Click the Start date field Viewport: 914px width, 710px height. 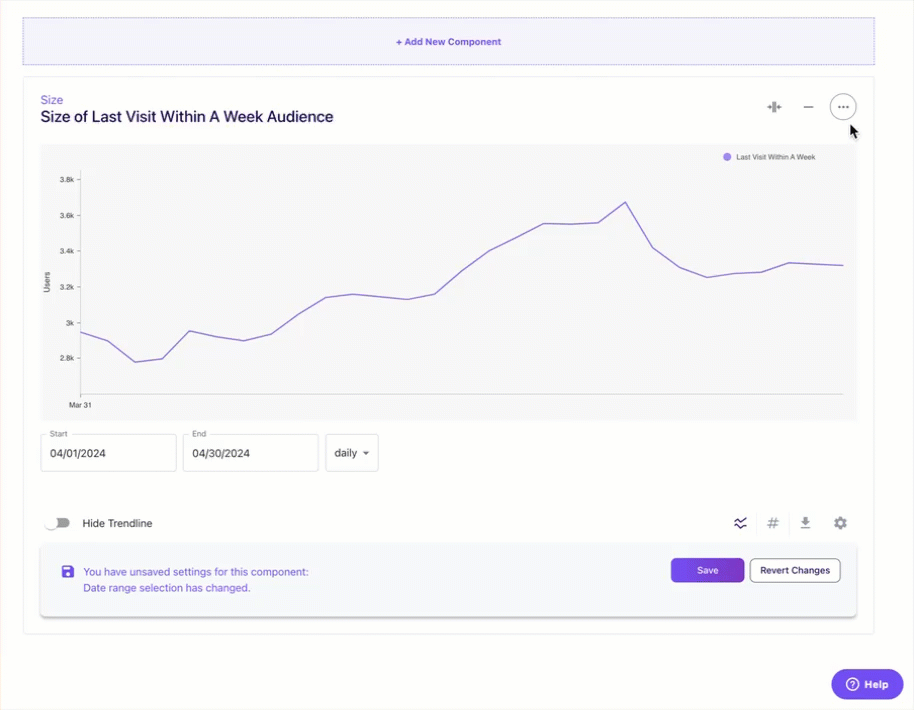coord(108,453)
